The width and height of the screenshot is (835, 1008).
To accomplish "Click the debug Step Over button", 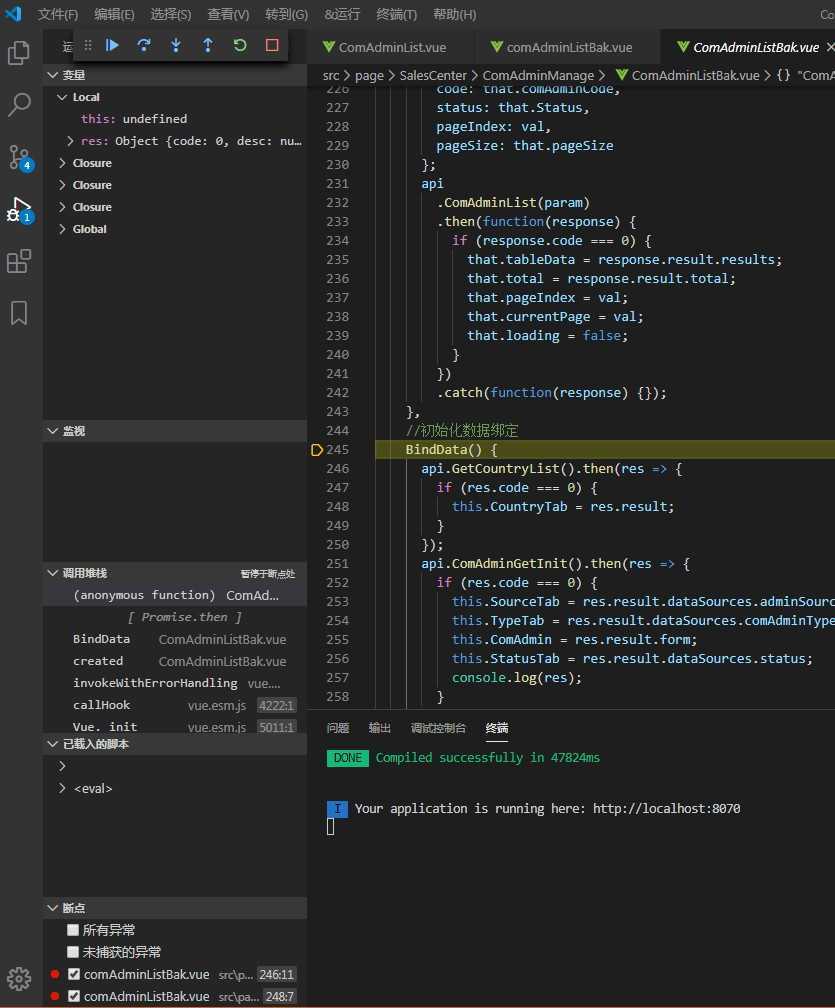I will point(144,45).
